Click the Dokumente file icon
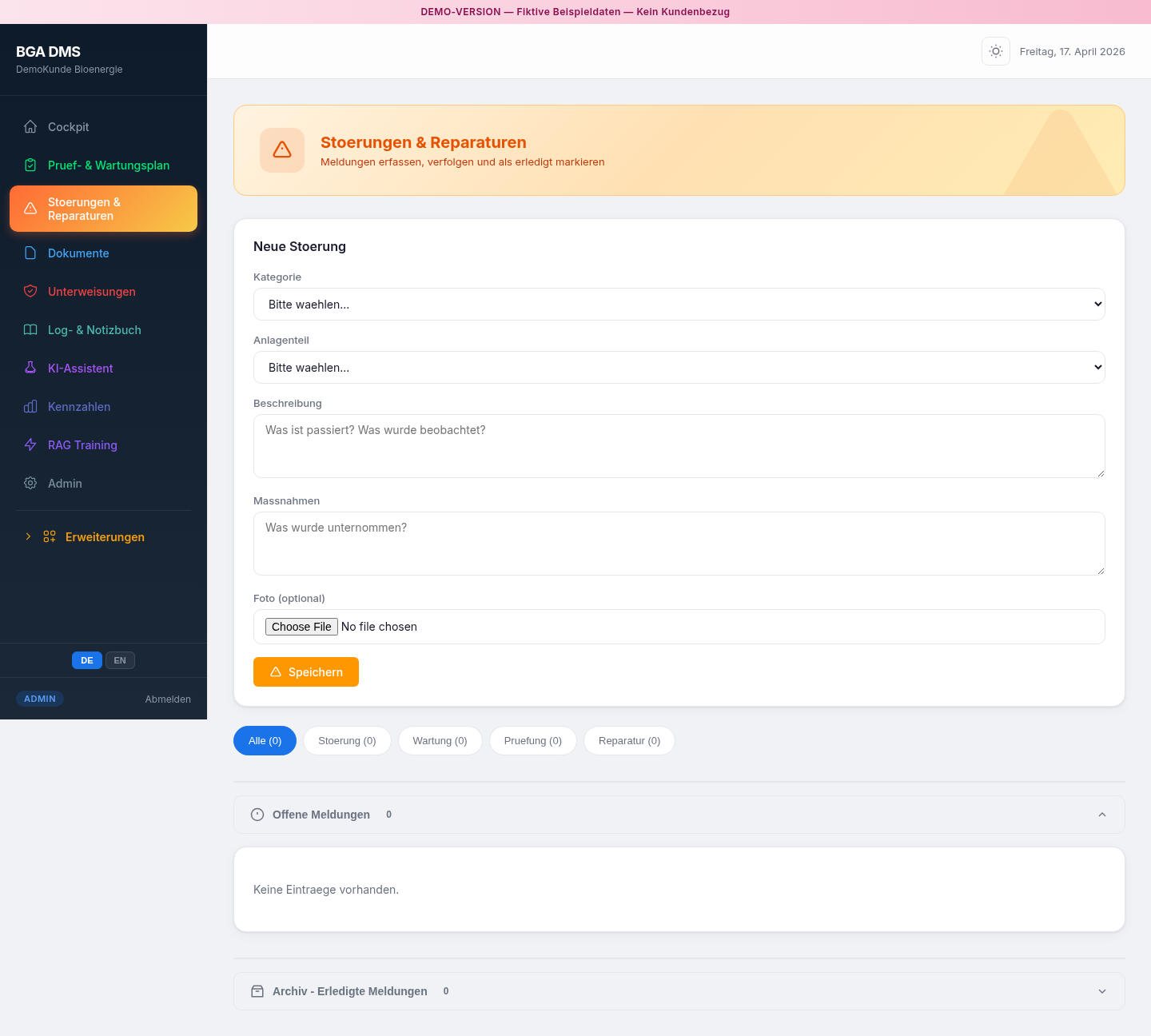1151x1036 pixels. coord(30,253)
